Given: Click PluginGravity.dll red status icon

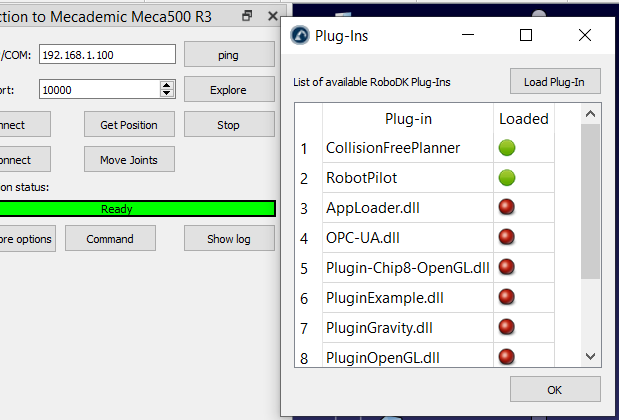Looking at the screenshot, I should coord(507,327).
